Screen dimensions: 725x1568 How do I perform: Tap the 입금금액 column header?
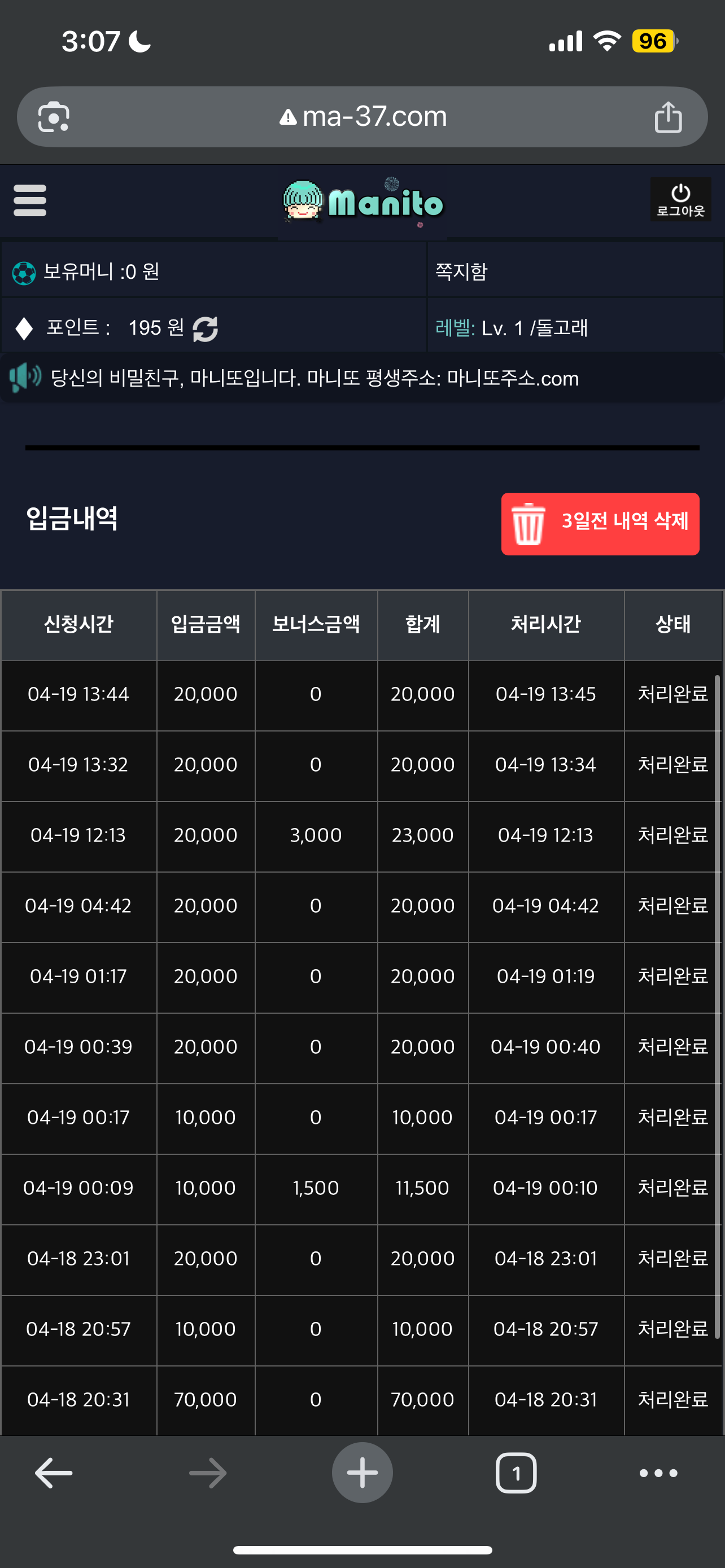coord(206,624)
